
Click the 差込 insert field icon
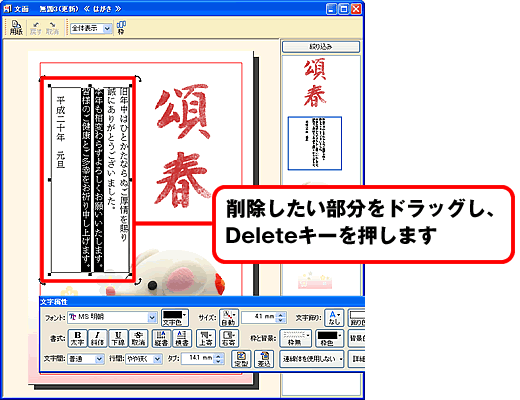[x=264, y=359]
